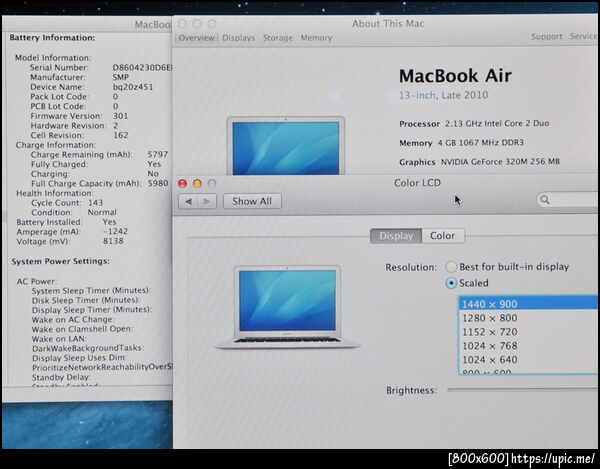Click the Processor 2.13 GHz Intel Core 2 Duo line

pos(474,124)
